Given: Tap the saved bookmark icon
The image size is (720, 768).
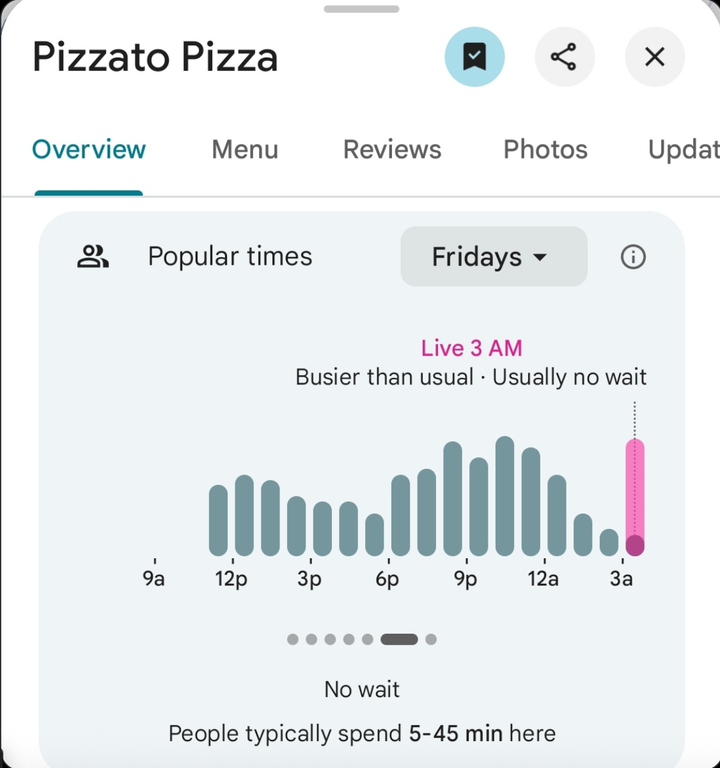Looking at the screenshot, I should [474, 57].
